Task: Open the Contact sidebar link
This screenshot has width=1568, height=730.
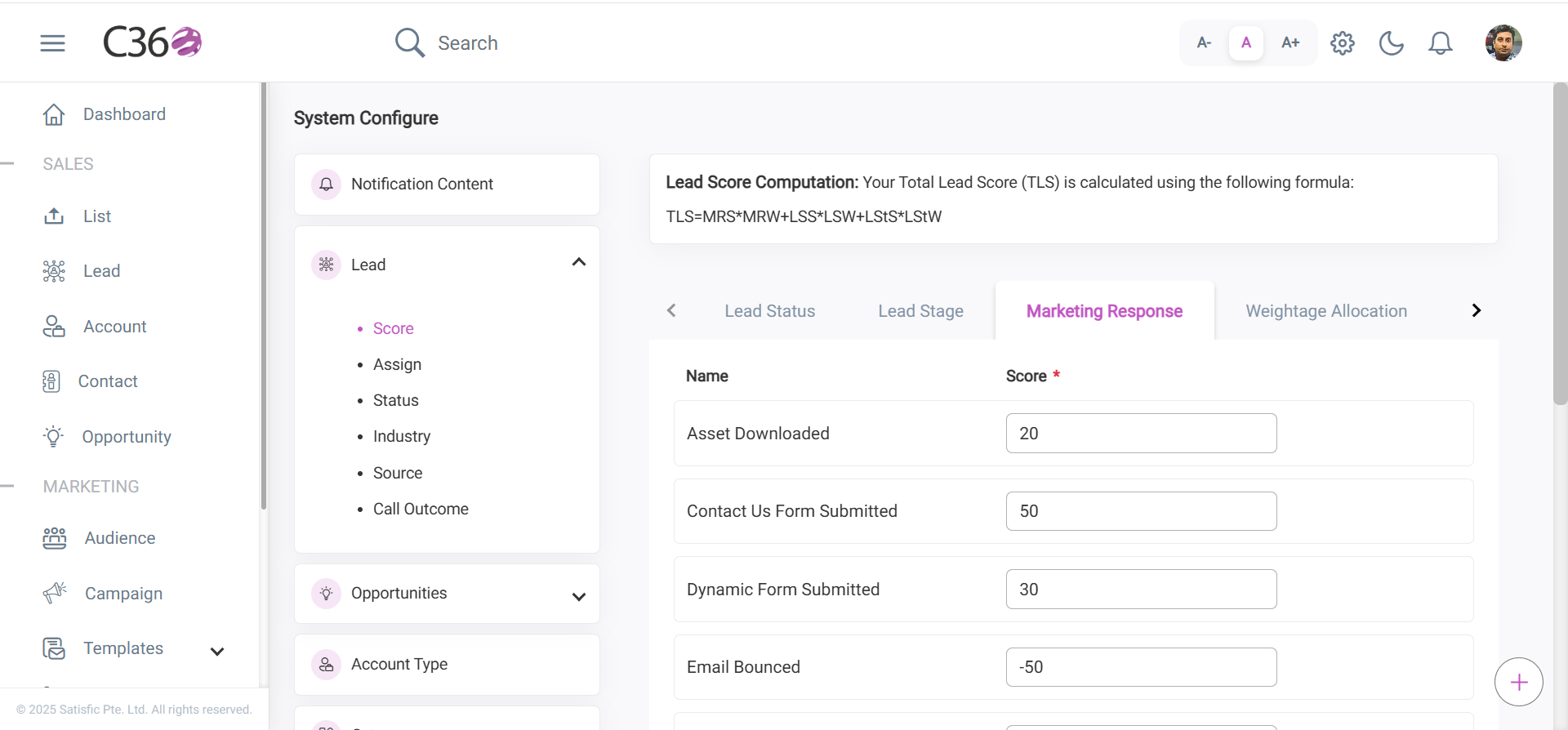Action: [108, 381]
